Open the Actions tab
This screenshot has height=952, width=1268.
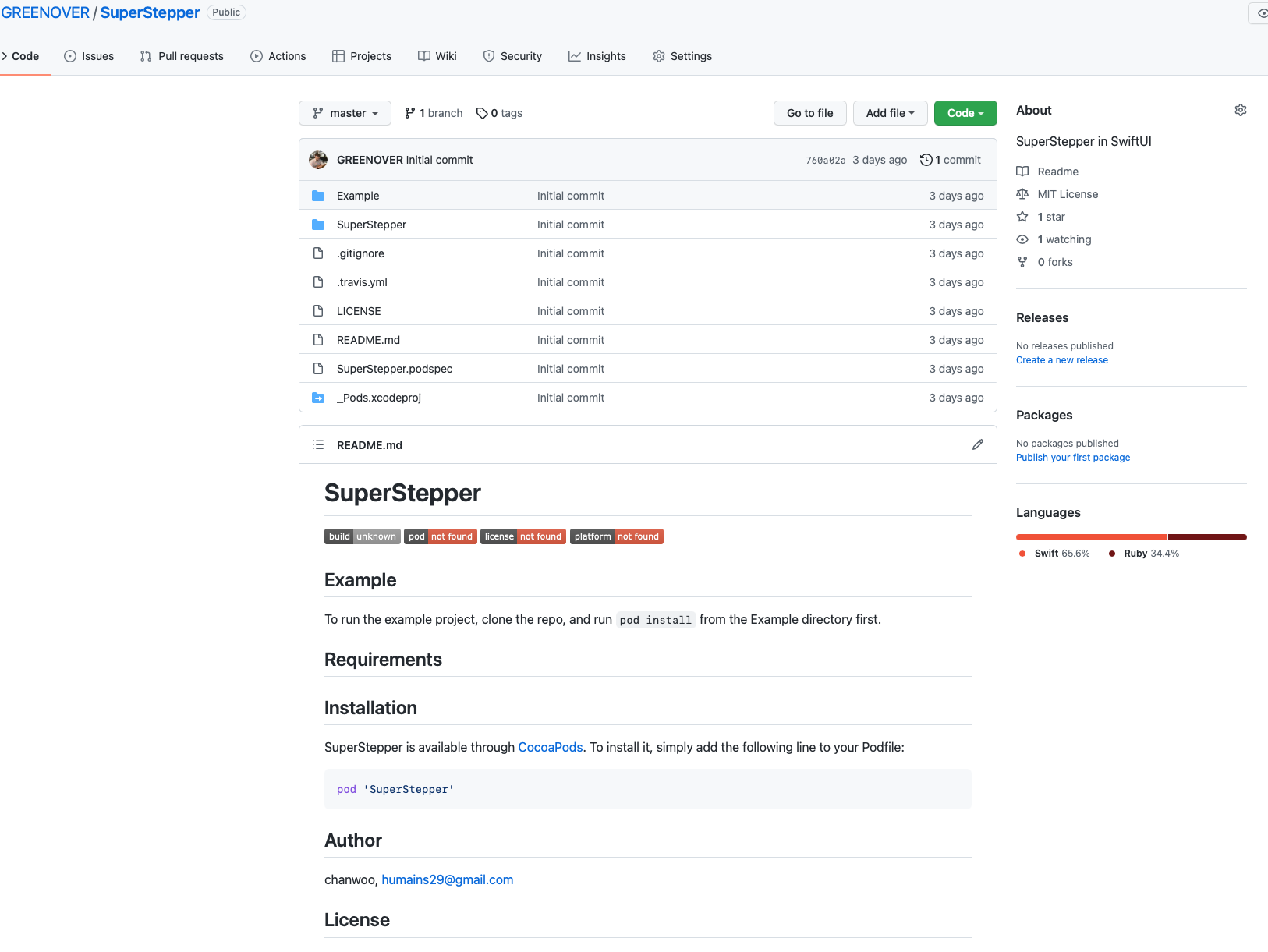point(278,56)
